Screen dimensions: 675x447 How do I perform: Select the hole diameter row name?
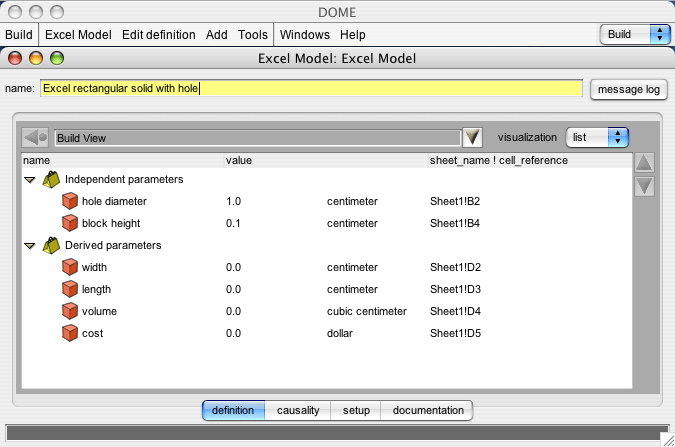pyautogui.click(x=114, y=201)
